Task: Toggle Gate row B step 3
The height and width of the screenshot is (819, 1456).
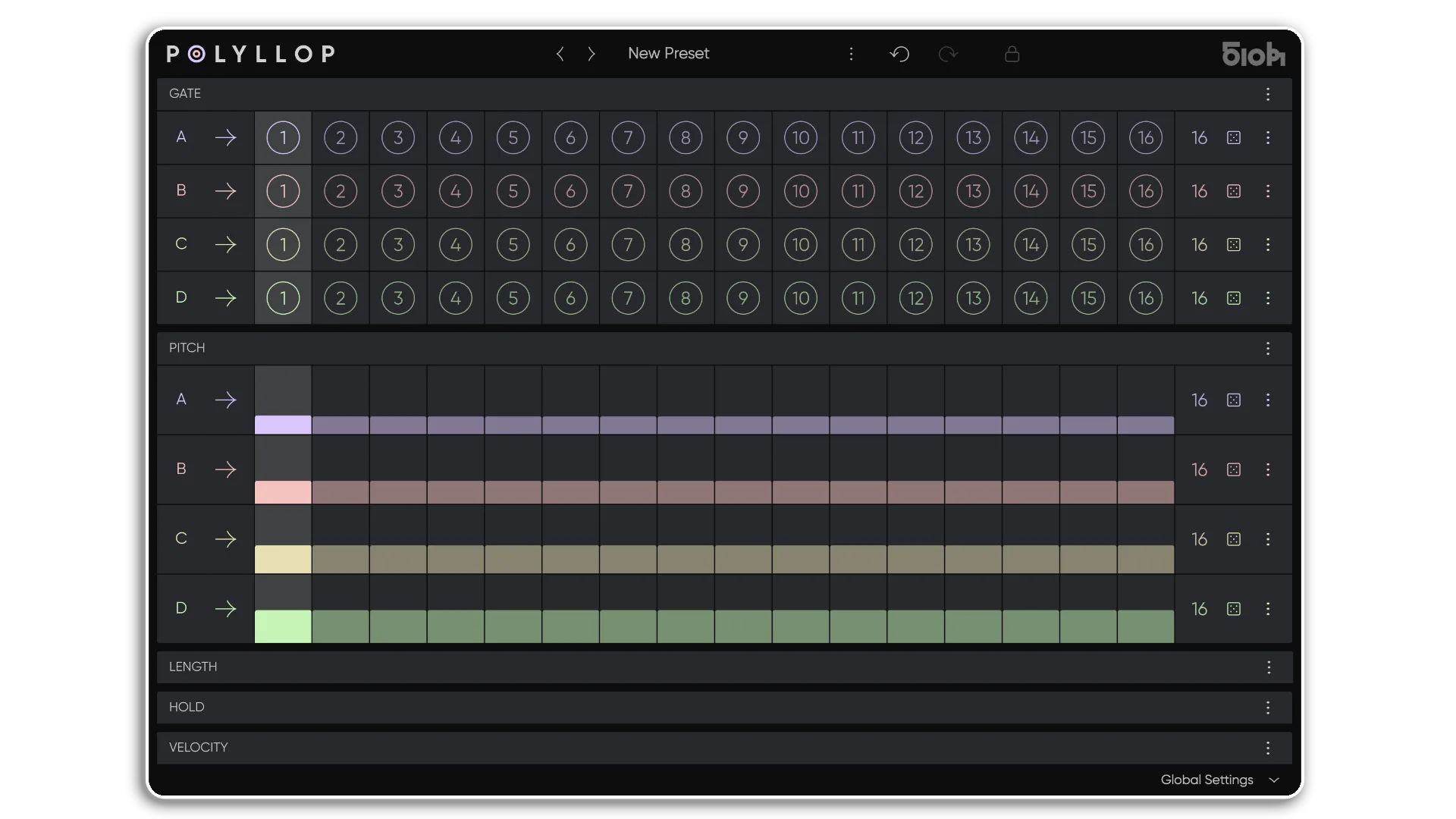Action: click(x=398, y=191)
